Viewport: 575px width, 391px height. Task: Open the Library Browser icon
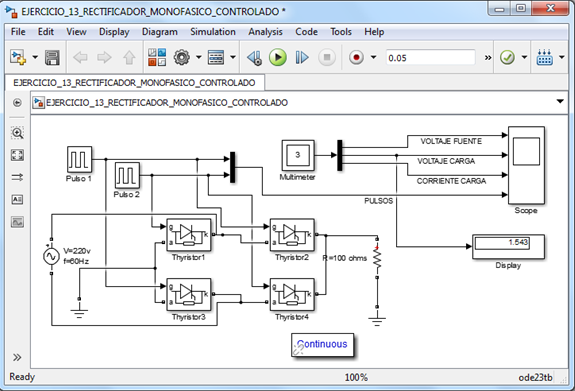click(x=157, y=57)
